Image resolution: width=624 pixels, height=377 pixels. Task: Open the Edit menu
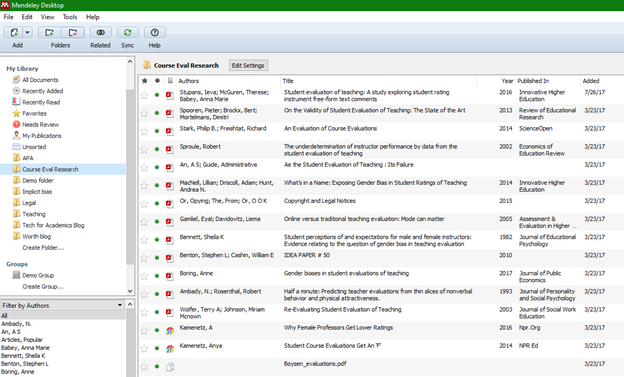coord(27,17)
